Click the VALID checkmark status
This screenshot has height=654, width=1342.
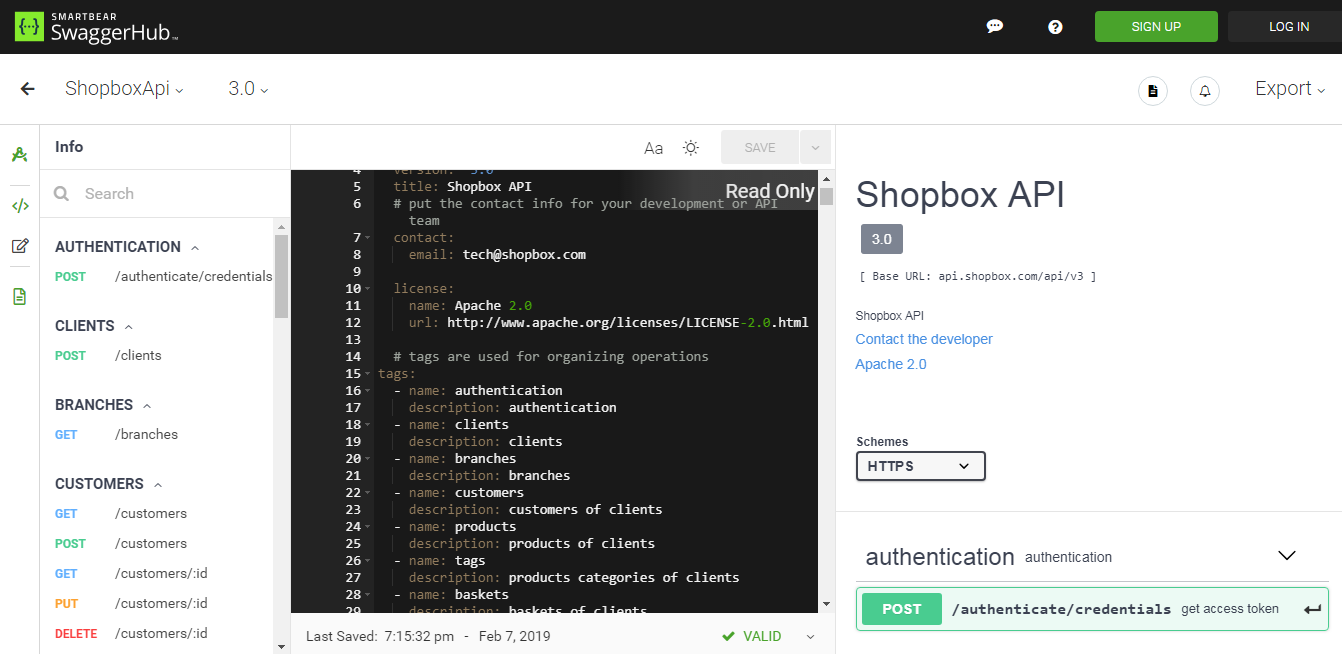pos(752,636)
